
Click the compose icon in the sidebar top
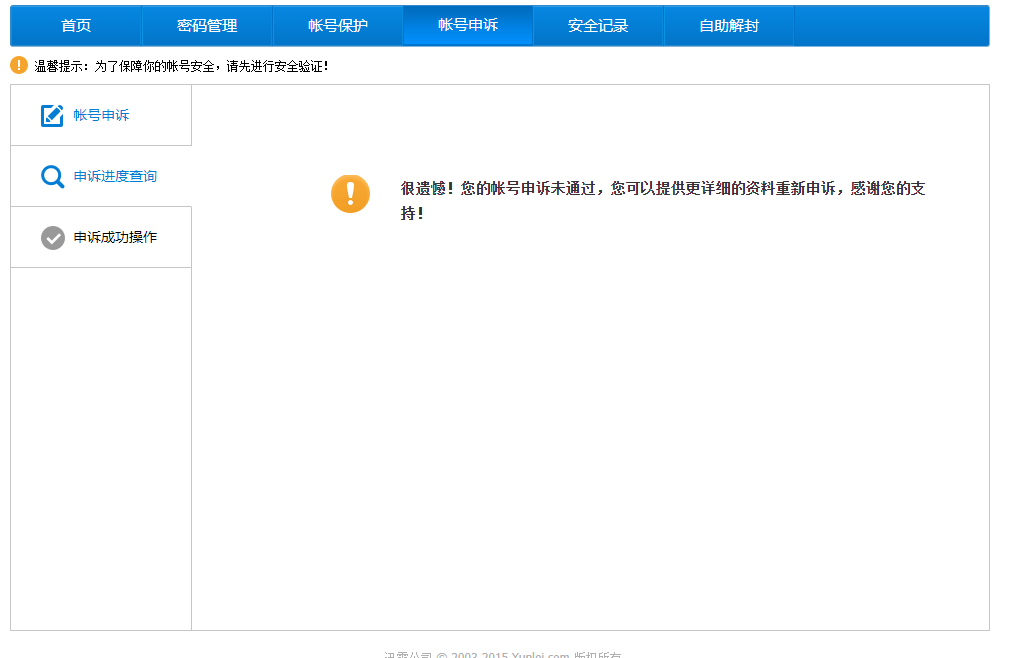[x=52, y=115]
